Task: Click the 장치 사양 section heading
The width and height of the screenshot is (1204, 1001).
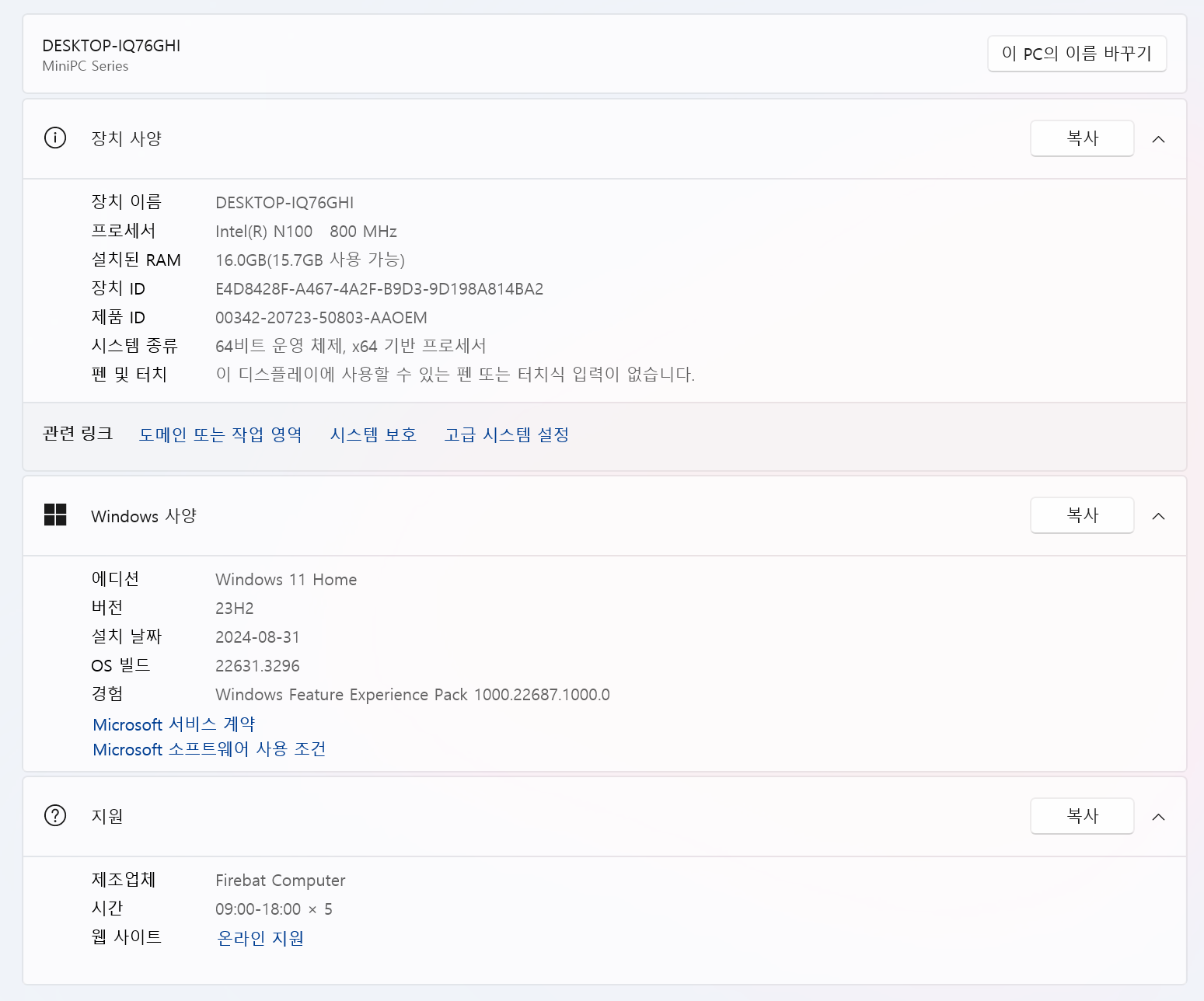Action: tap(126, 138)
